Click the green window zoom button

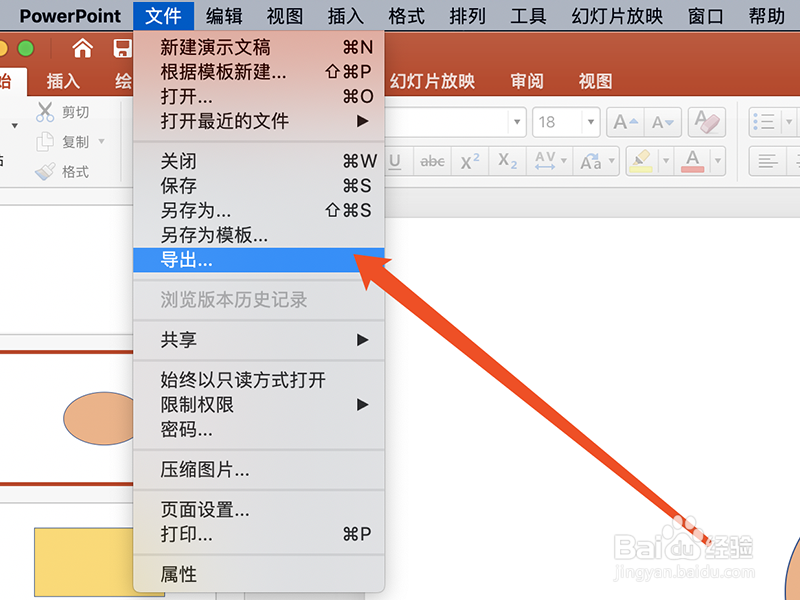(26, 48)
